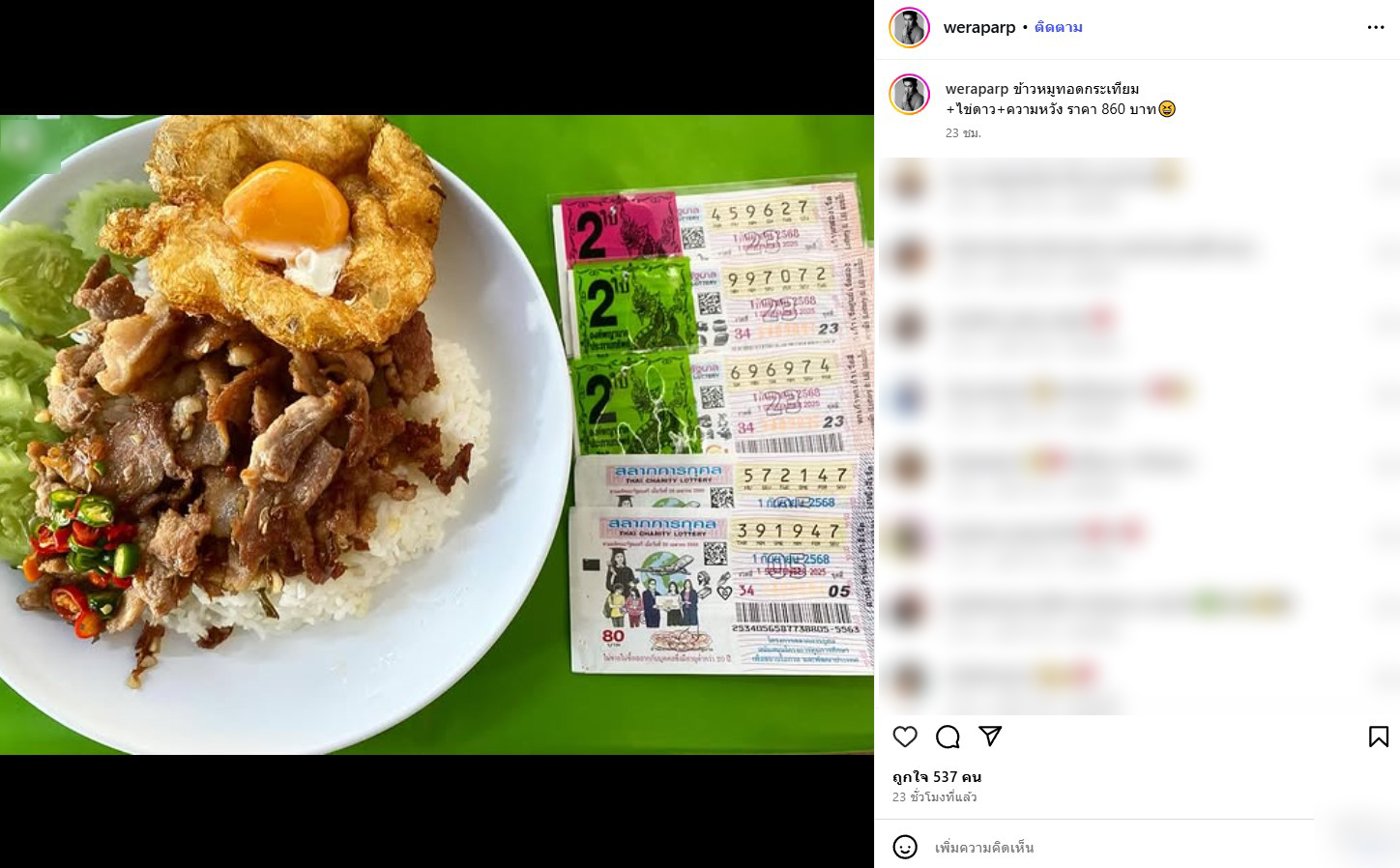The width and height of the screenshot is (1400, 868).
Task: Open weraparp username in the caption
Action: point(977,89)
